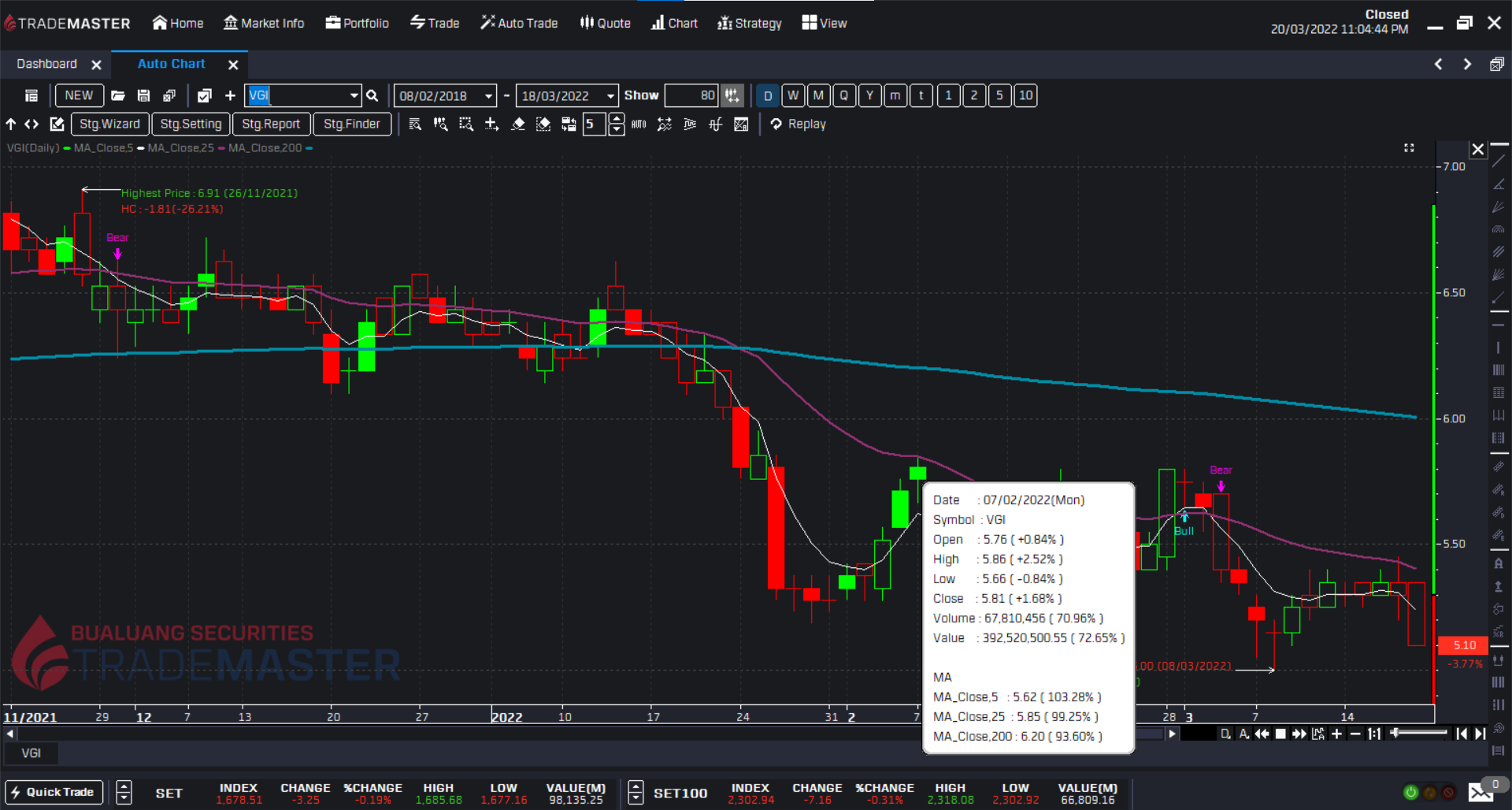Jump to last bar of chart
Viewport: 1512px width, 810px height.
coord(1480,734)
